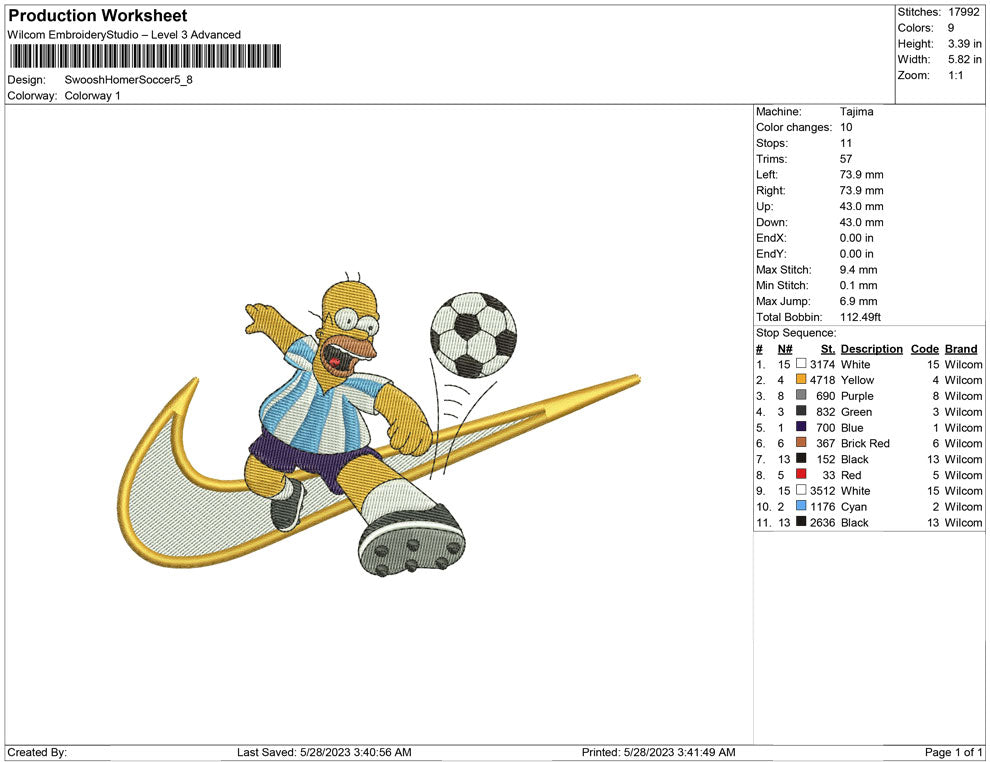Click stitch count 2636 in stop 11

[x=823, y=522]
